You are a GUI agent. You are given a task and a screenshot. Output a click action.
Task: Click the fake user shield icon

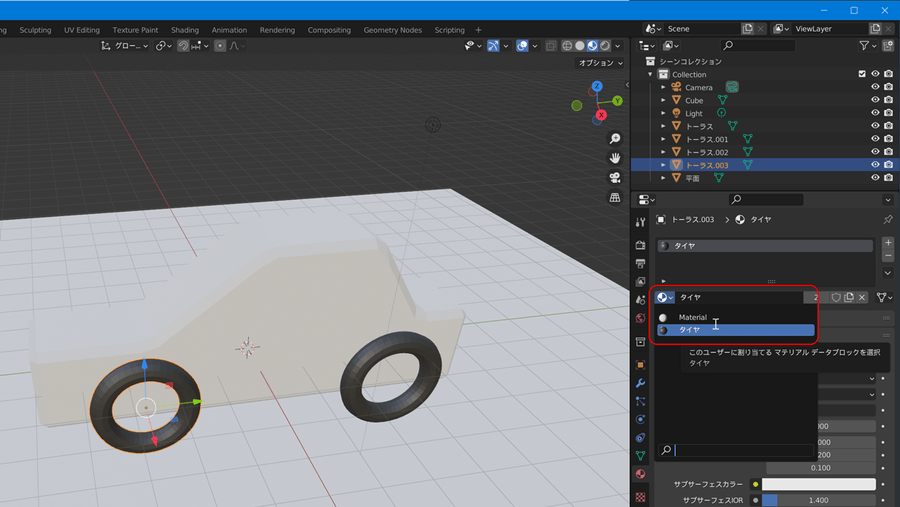click(x=836, y=297)
